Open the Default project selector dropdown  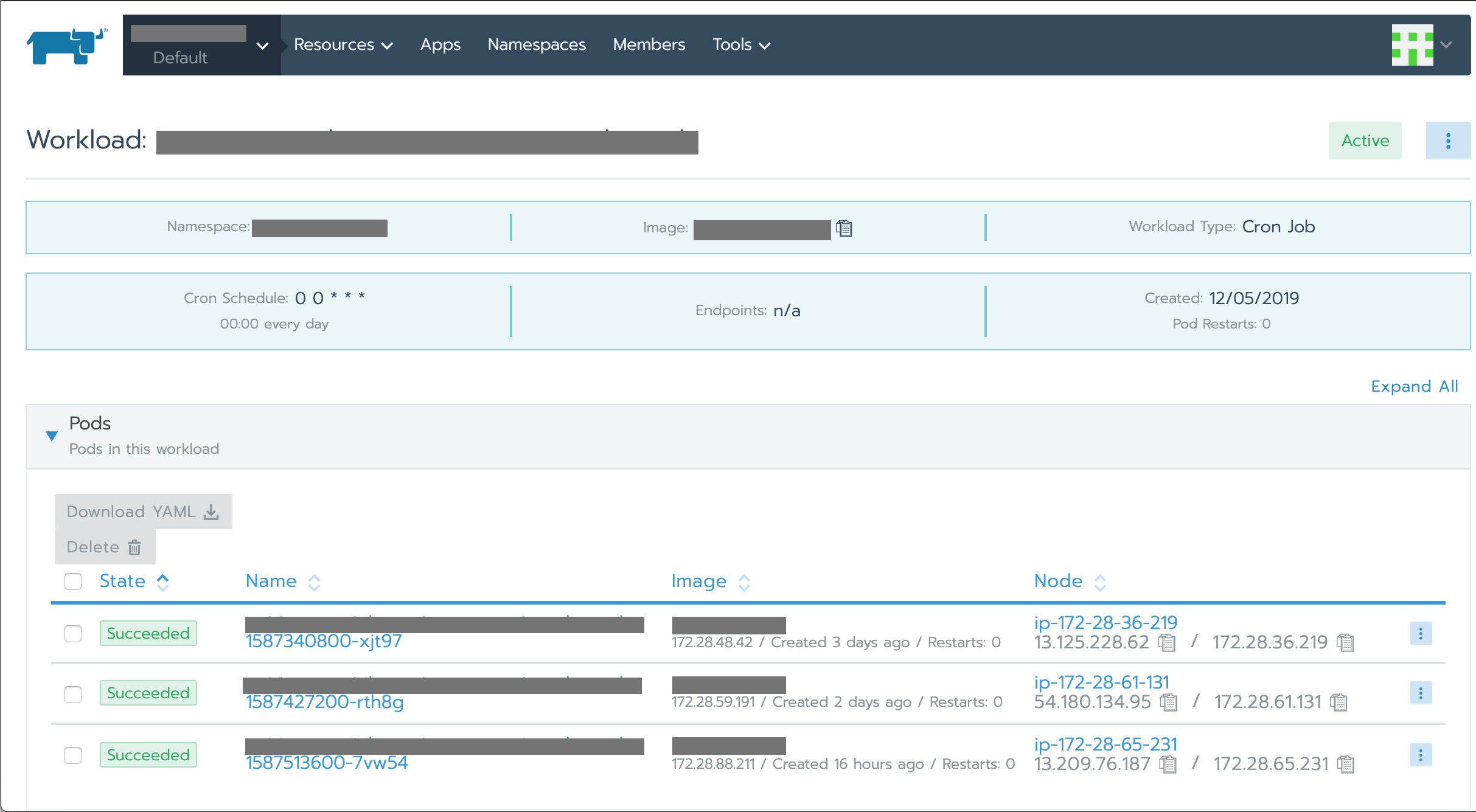point(201,45)
